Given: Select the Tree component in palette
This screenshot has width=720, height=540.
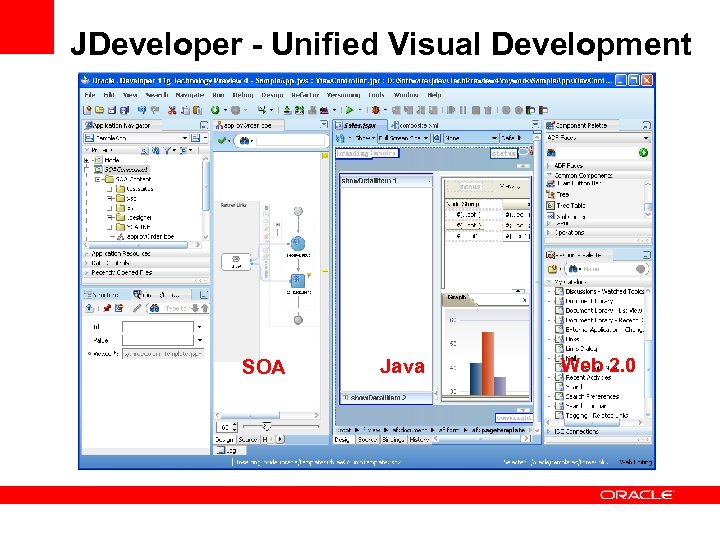Looking at the screenshot, I should click(558, 195).
